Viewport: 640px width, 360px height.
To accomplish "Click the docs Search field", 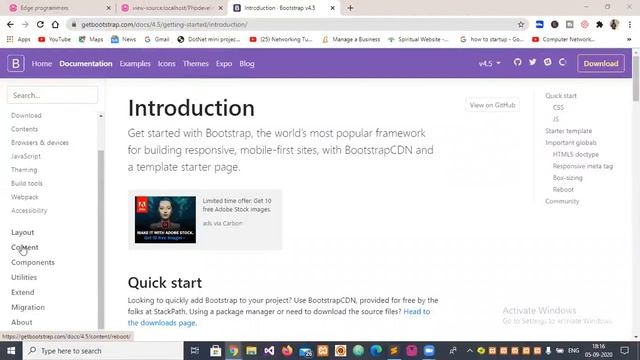I will tap(52, 95).
